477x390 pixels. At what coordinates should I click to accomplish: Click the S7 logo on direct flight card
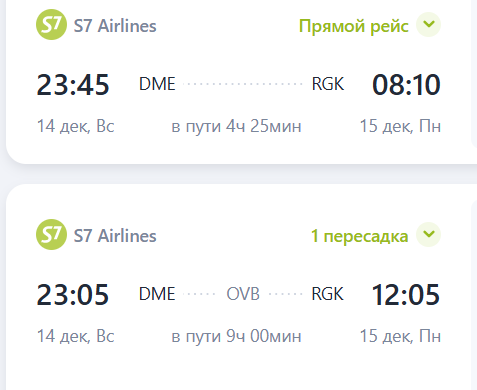coord(51,25)
